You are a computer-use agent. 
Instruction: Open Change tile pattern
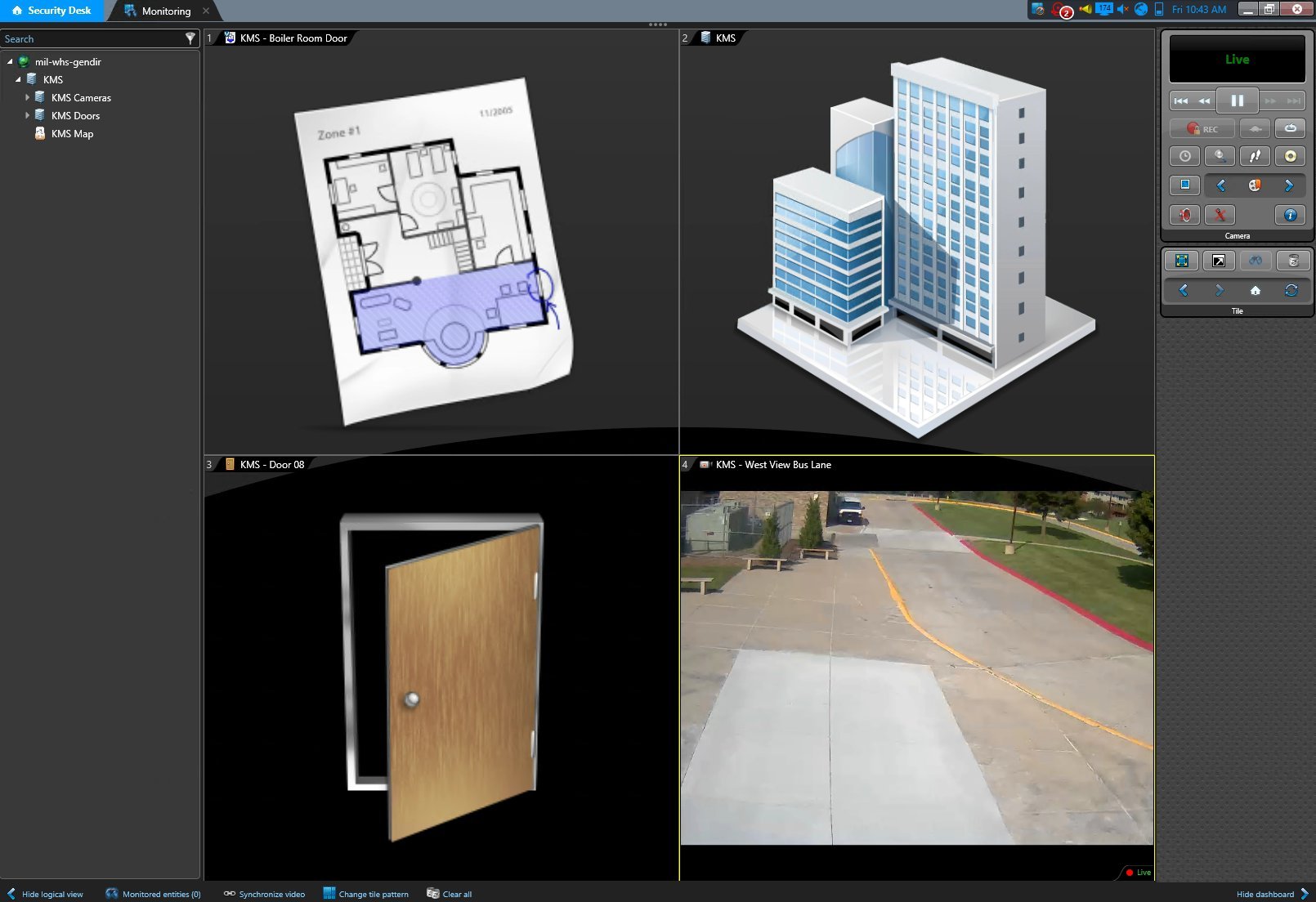click(x=365, y=894)
